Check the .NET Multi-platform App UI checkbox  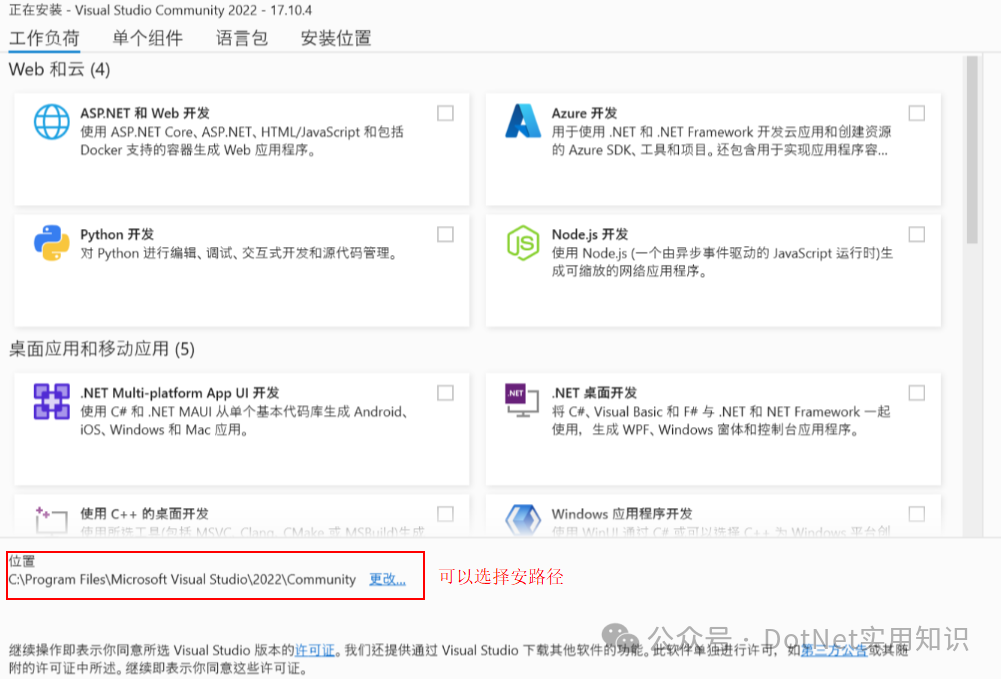446,393
